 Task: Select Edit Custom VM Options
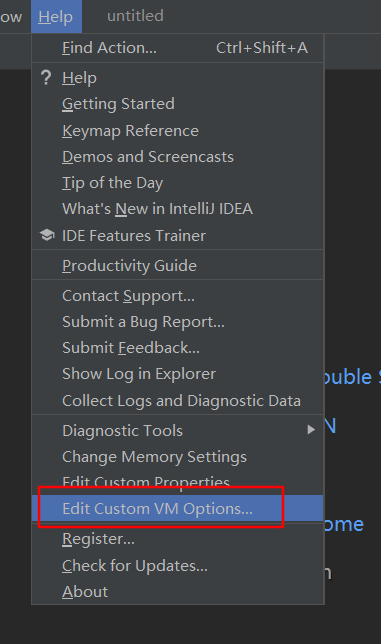pos(178,509)
